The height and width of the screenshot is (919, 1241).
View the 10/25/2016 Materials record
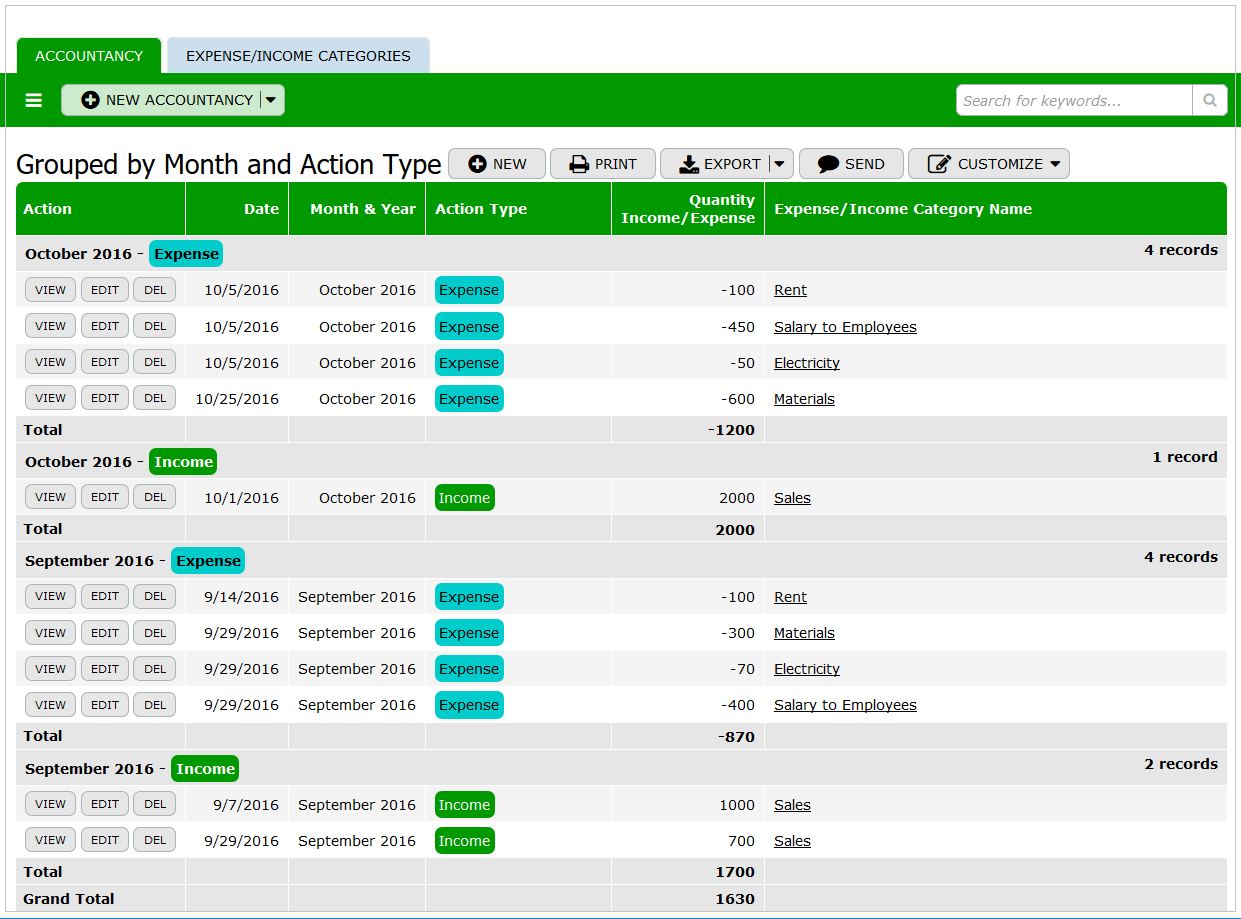pos(50,398)
